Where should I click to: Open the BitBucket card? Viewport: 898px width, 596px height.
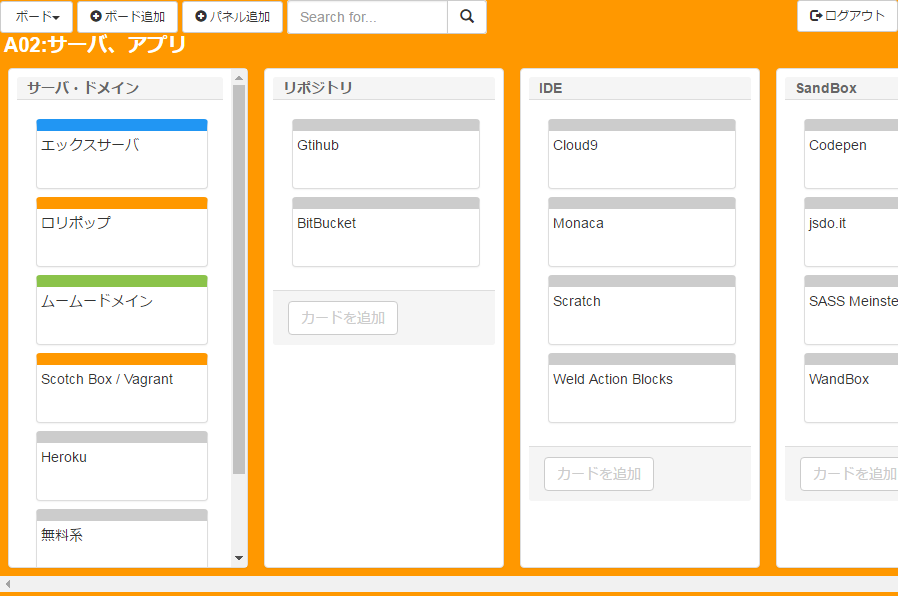pyautogui.click(x=386, y=232)
